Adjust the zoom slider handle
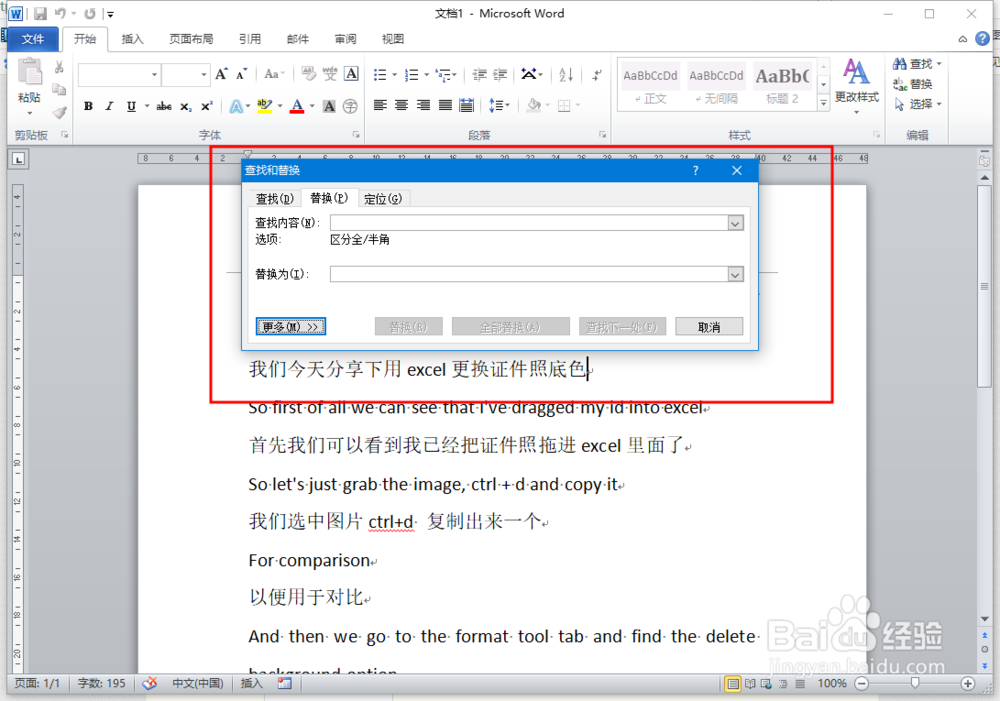 (x=915, y=683)
